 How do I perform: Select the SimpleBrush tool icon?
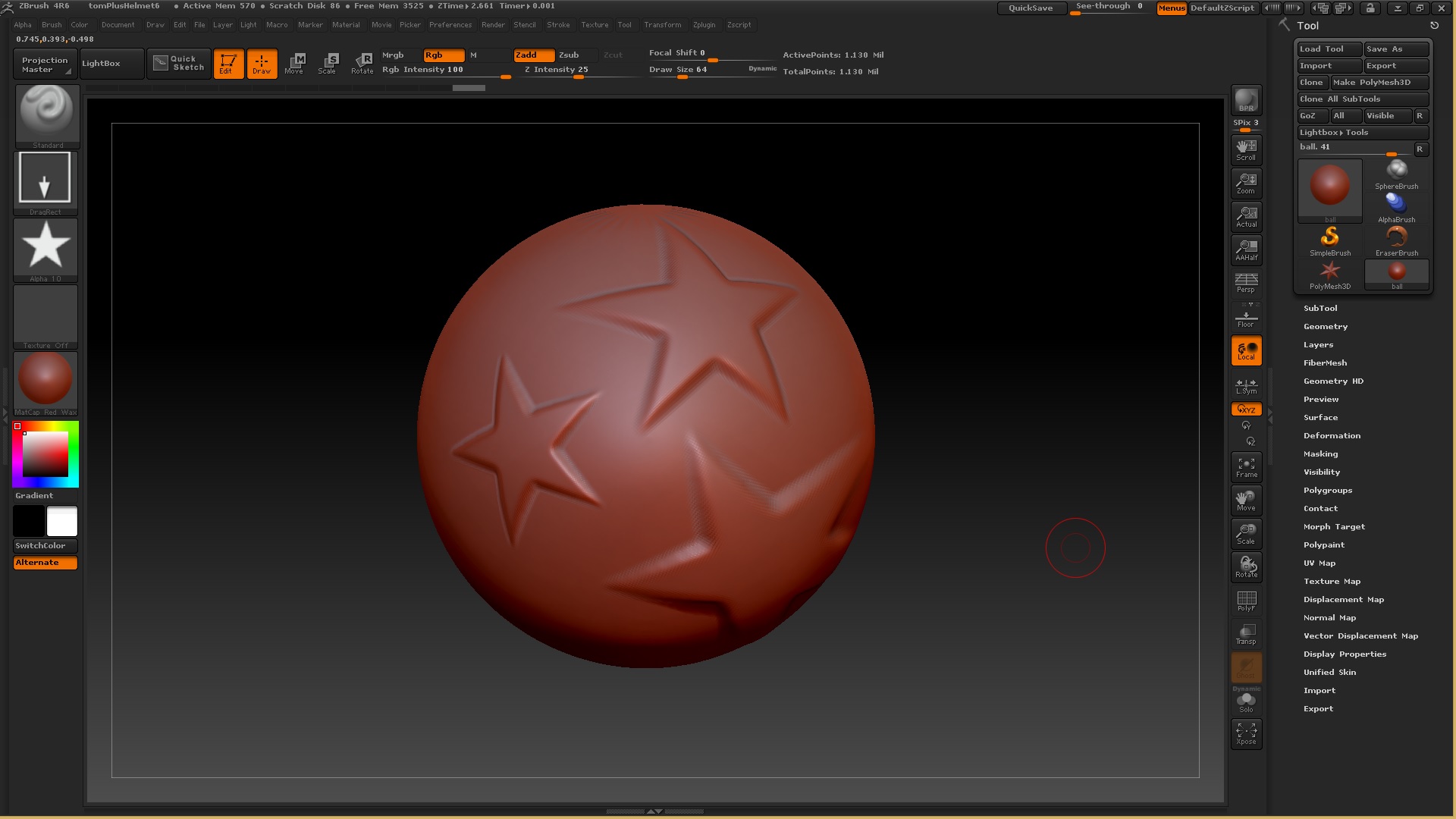tap(1329, 241)
